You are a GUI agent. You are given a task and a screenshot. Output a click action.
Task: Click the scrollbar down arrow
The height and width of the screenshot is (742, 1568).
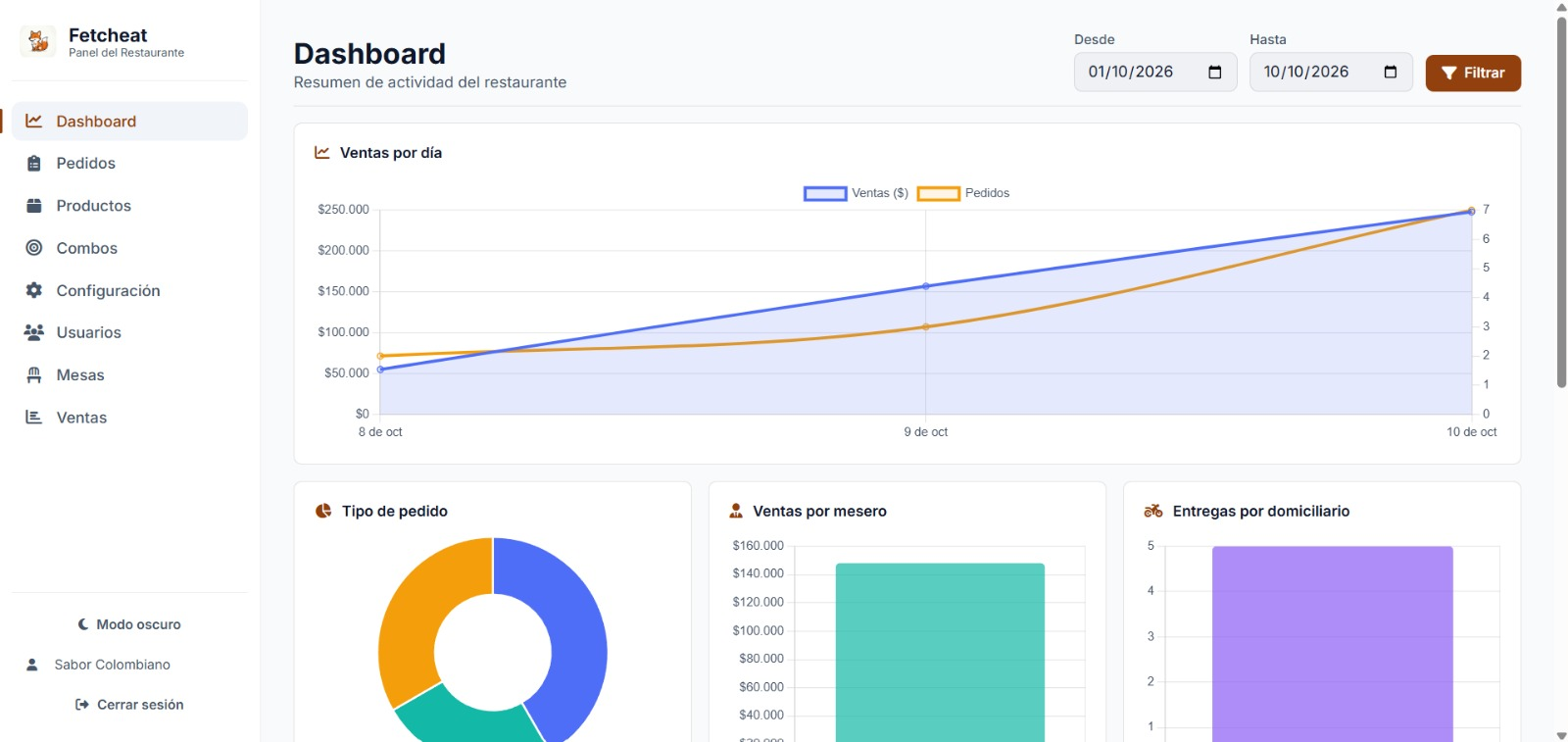[x=1561, y=735]
